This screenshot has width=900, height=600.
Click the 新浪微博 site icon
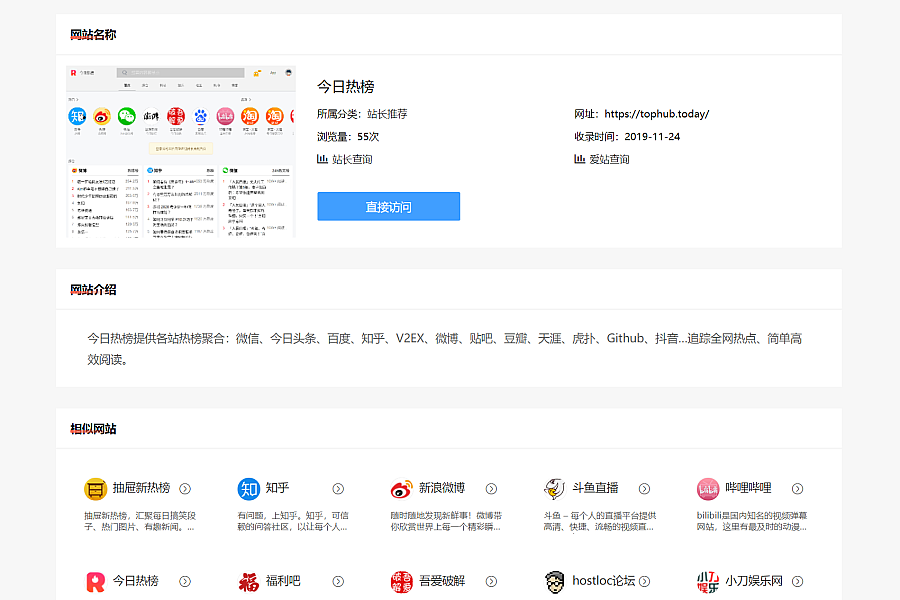coord(402,489)
